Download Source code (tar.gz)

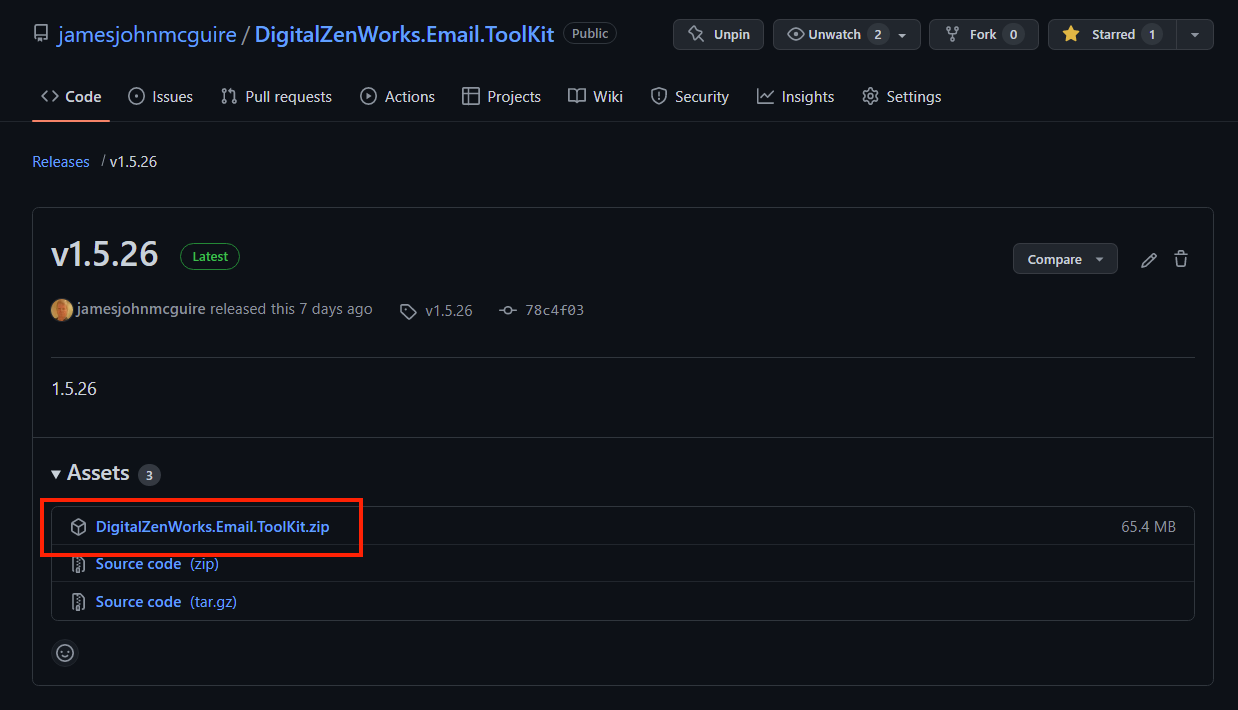(166, 602)
